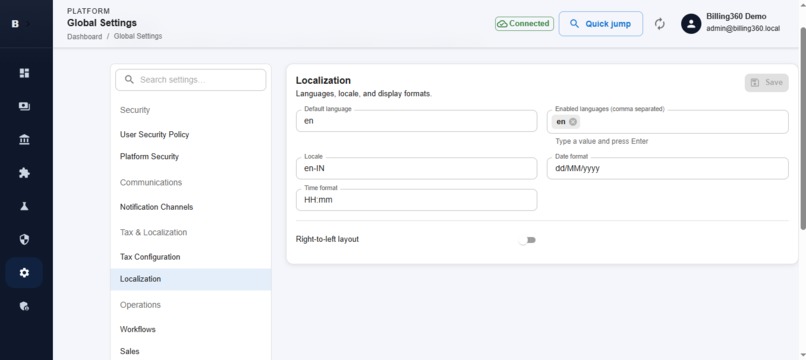The width and height of the screenshot is (806, 360).
Task: Open the dashboard grid icon in sidebar
Action: (24, 73)
